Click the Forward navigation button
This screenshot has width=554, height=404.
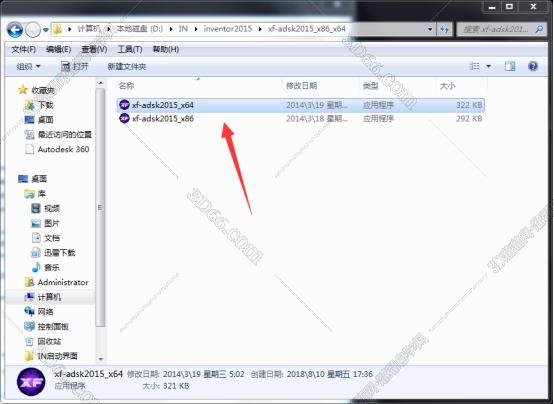33,30
